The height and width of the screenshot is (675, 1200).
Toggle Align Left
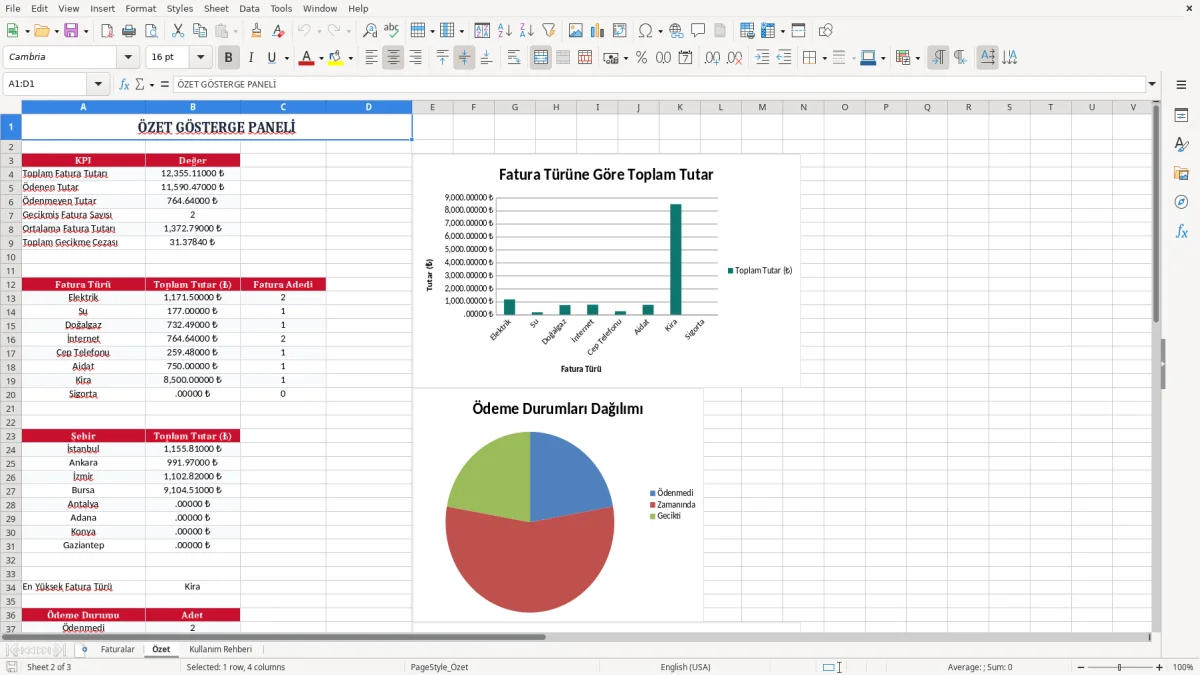[x=371, y=58]
